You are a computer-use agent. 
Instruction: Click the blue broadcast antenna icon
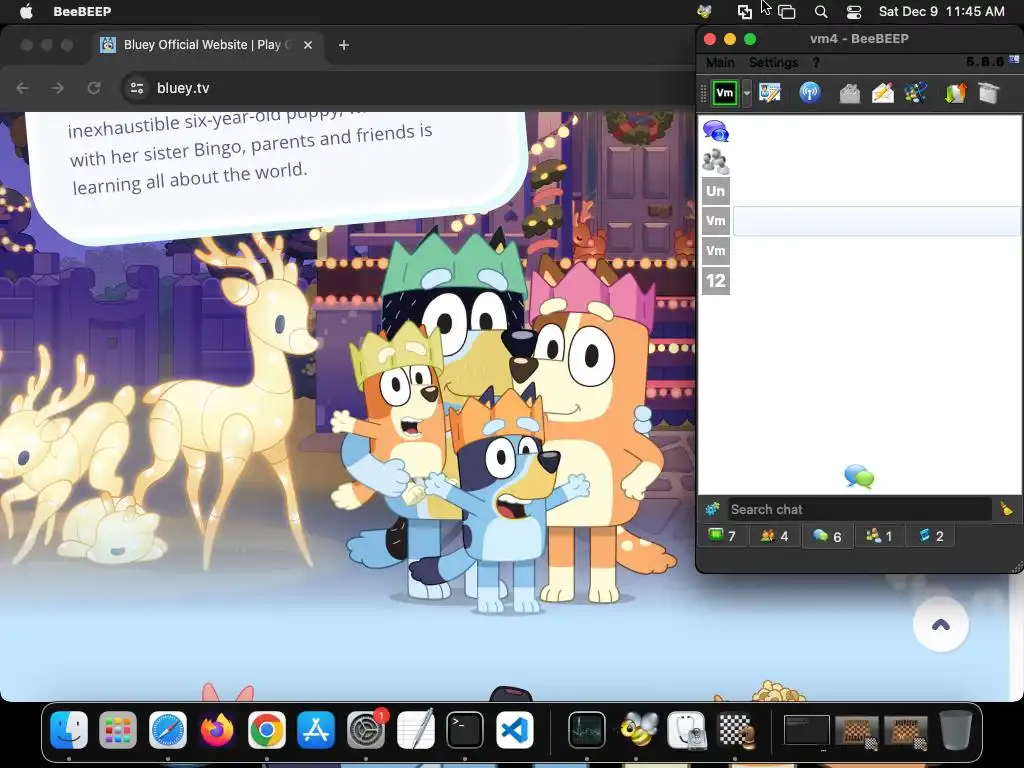(810, 93)
